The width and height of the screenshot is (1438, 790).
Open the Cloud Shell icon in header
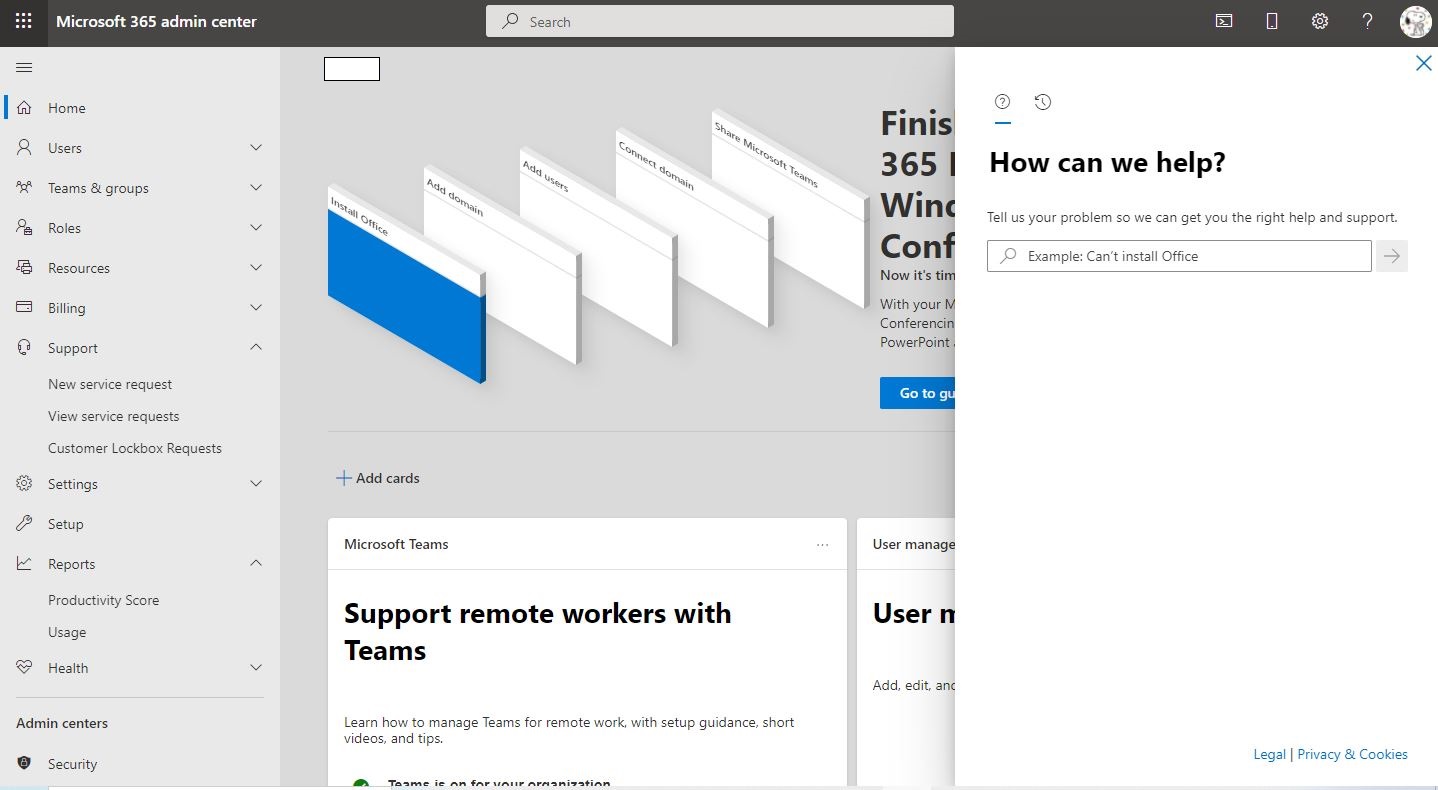point(1223,21)
